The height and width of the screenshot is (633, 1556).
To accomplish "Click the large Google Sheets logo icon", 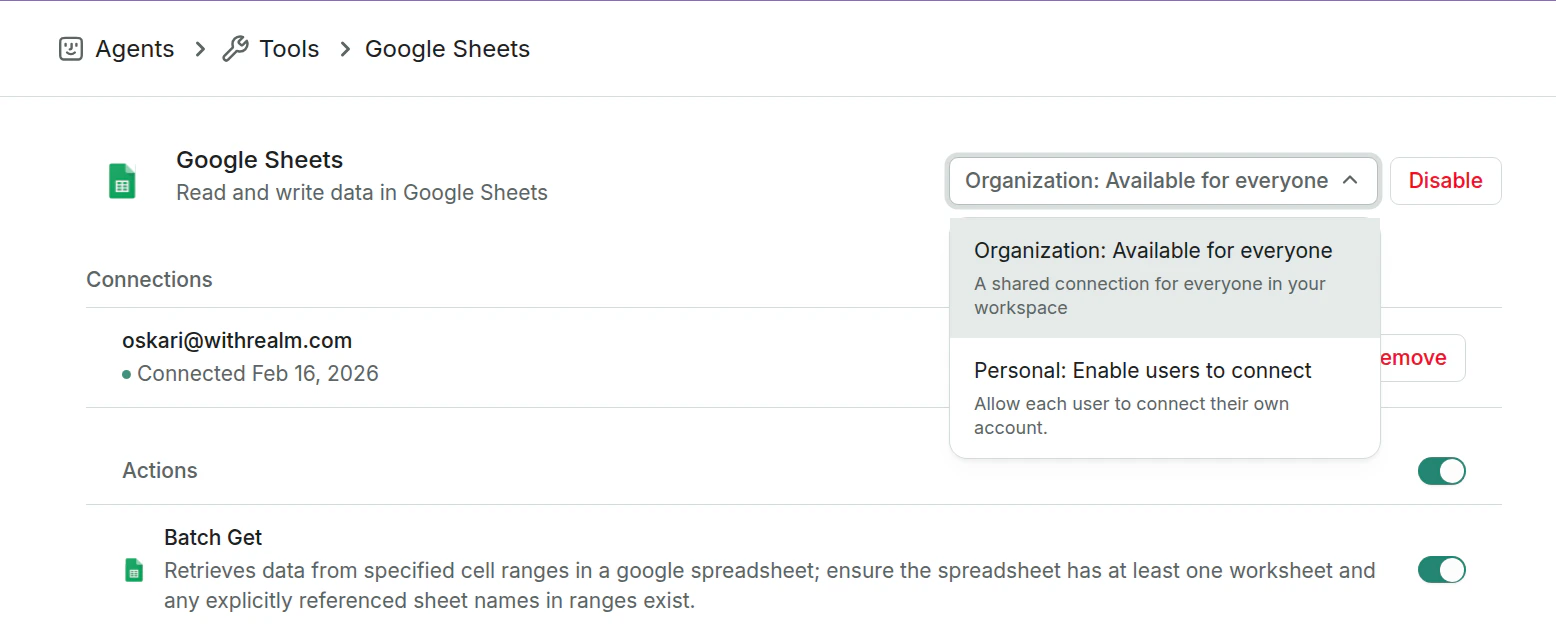I will click(122, 181).
